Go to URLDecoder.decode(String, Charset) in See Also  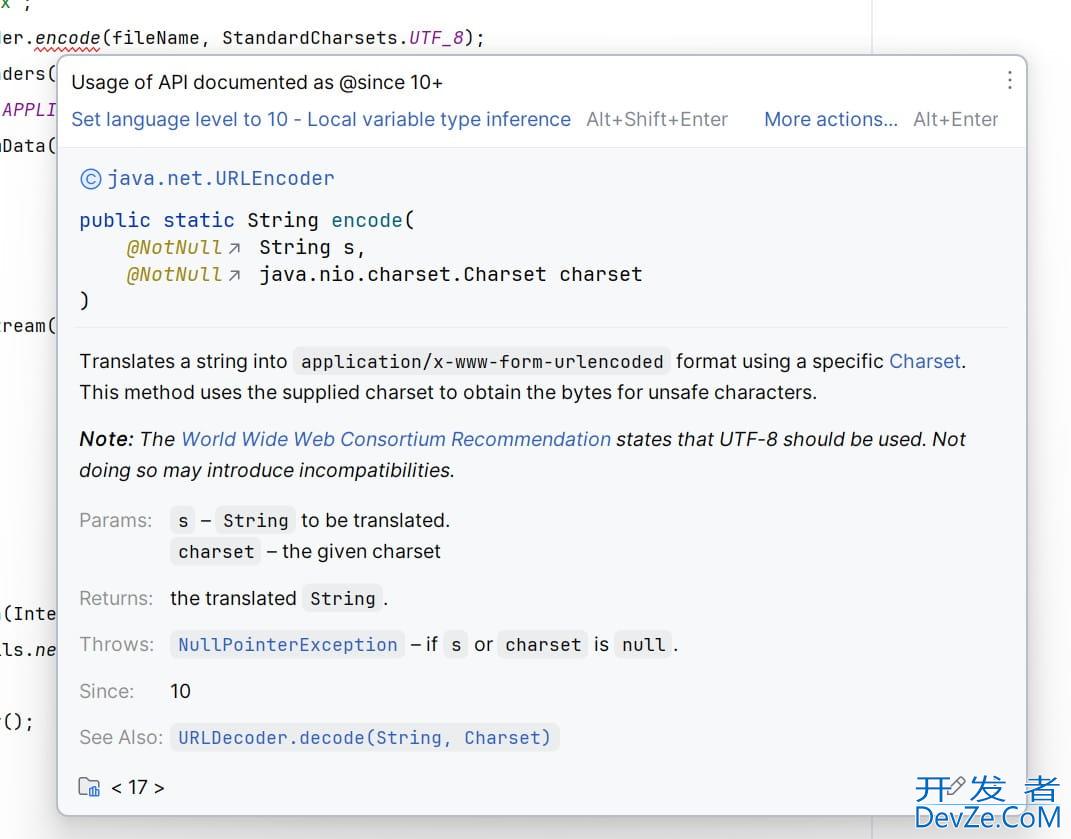364,738
